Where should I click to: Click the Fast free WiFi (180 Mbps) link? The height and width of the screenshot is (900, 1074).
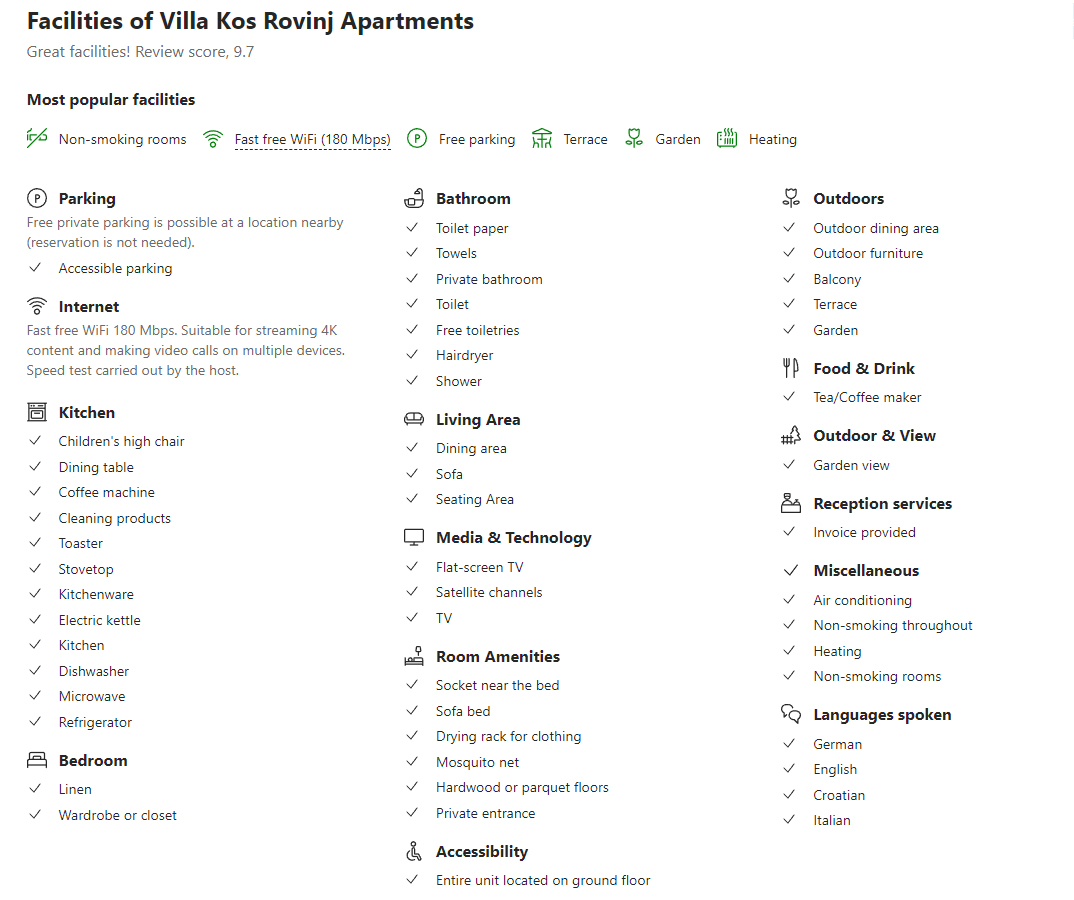(x=312, y=139)
